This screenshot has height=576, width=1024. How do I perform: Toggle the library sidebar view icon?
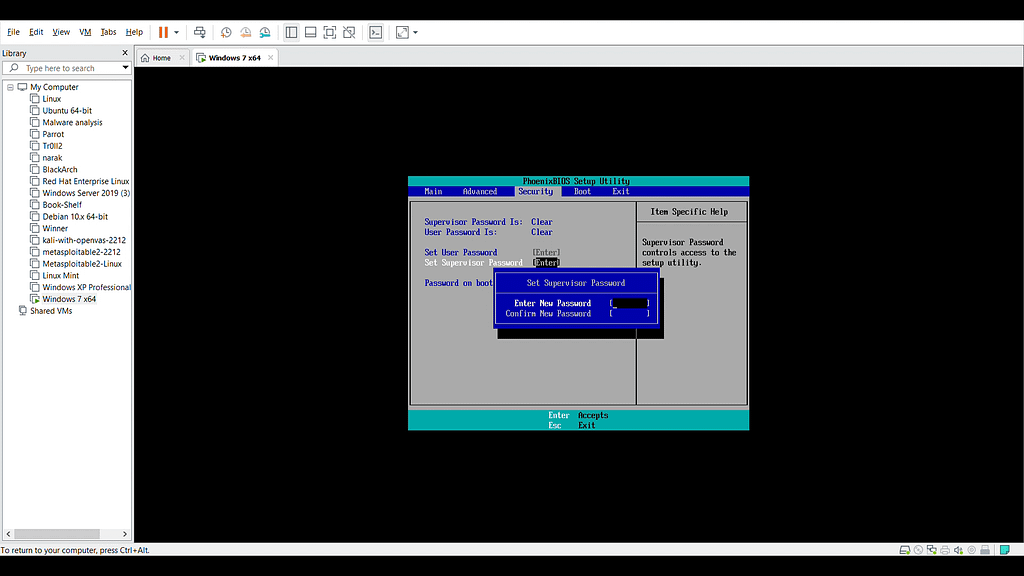click(291, 32)
